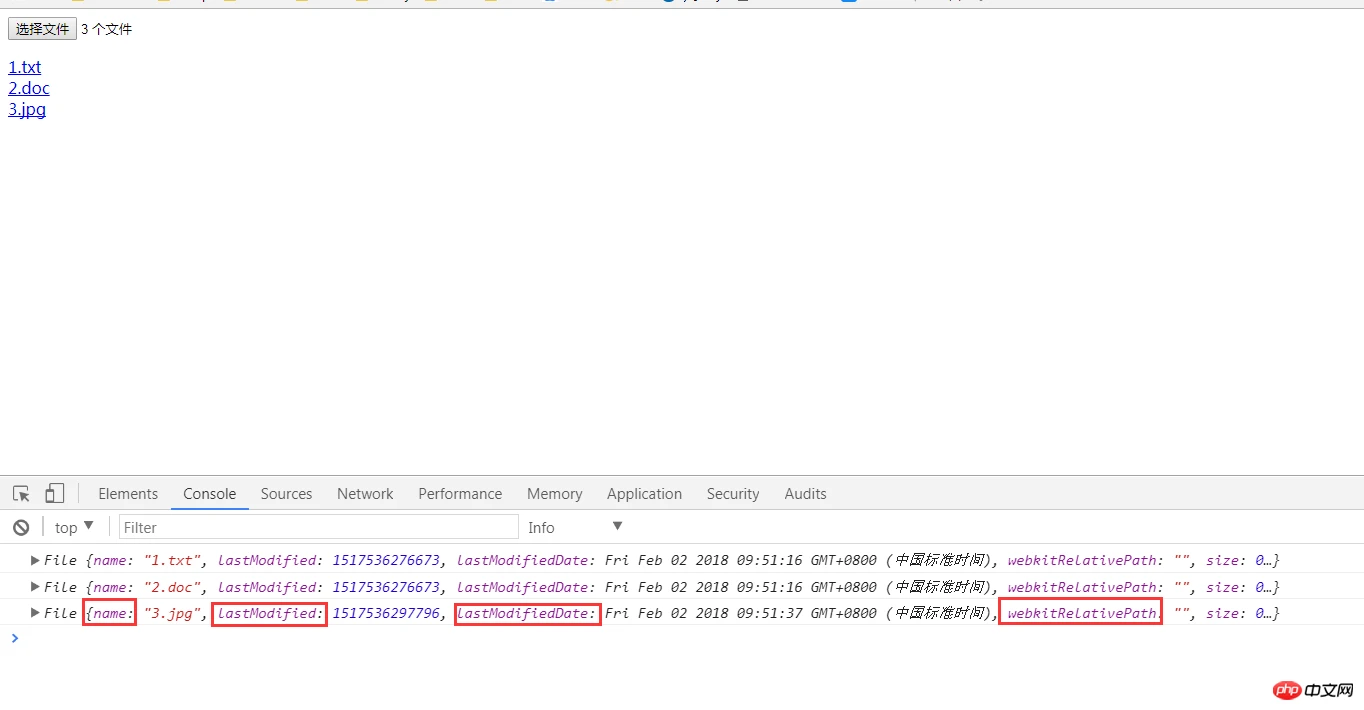Click the "2.doc" name value in console
Screen dimensions: 1364x710
coord(173,587)
